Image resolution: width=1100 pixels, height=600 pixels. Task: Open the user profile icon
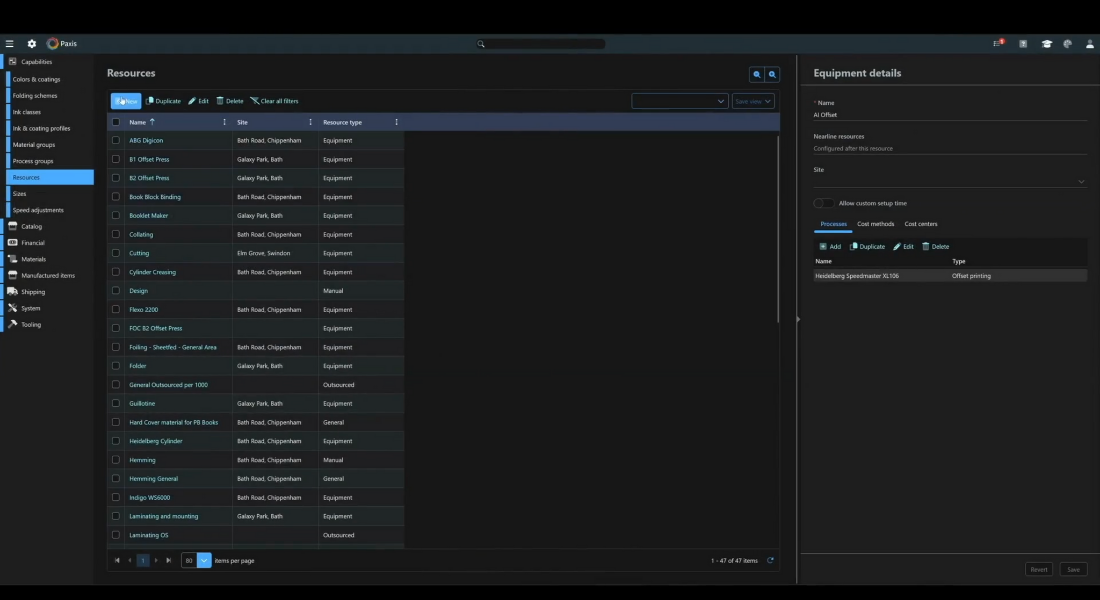(x=1090, y=44)
